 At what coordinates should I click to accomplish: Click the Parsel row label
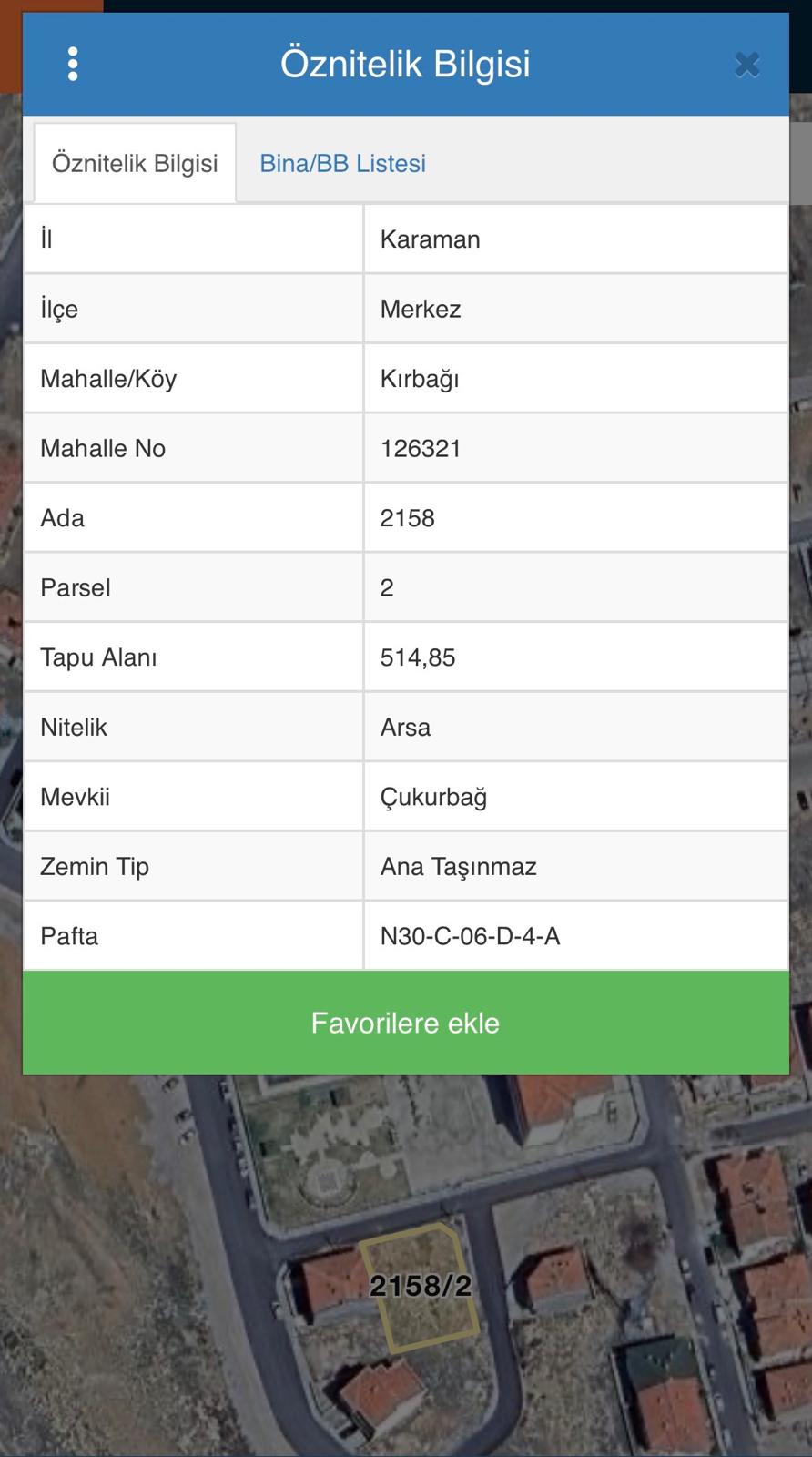[76, 588]
